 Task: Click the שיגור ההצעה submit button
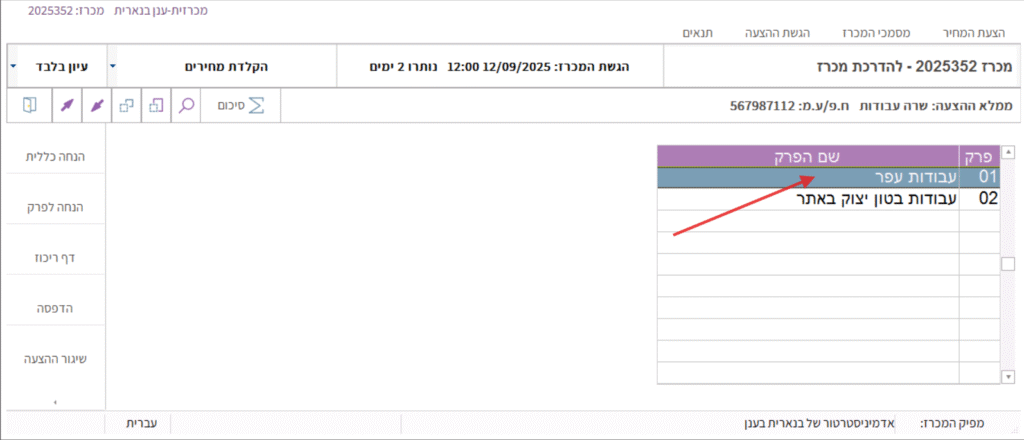pos(55,359)
